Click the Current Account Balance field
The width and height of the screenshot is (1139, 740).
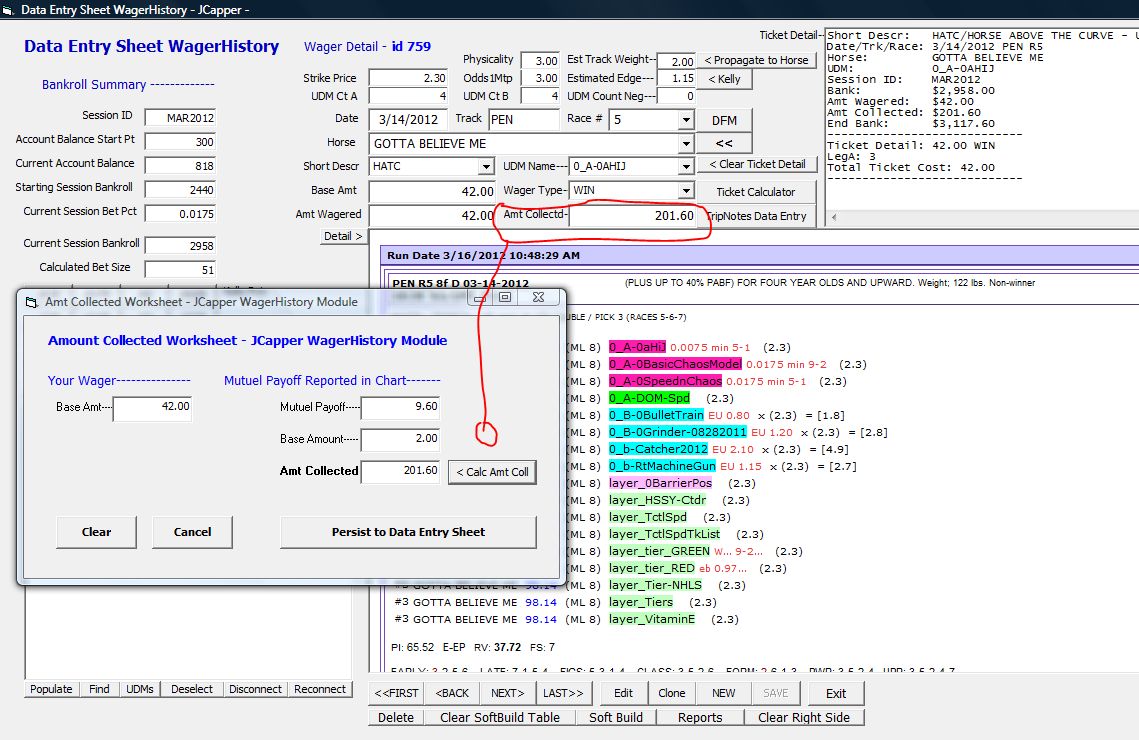pyautogui.click(x=180, y=166)
